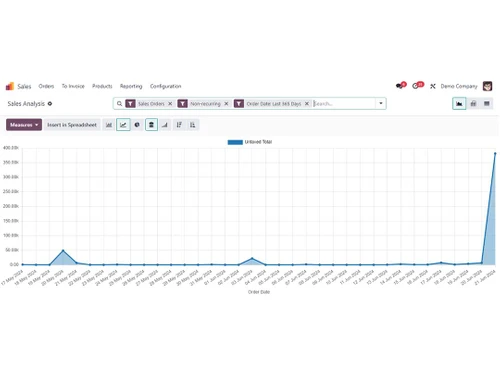Click the Order Date axis label
500x375 pixels.
(259, 292)
